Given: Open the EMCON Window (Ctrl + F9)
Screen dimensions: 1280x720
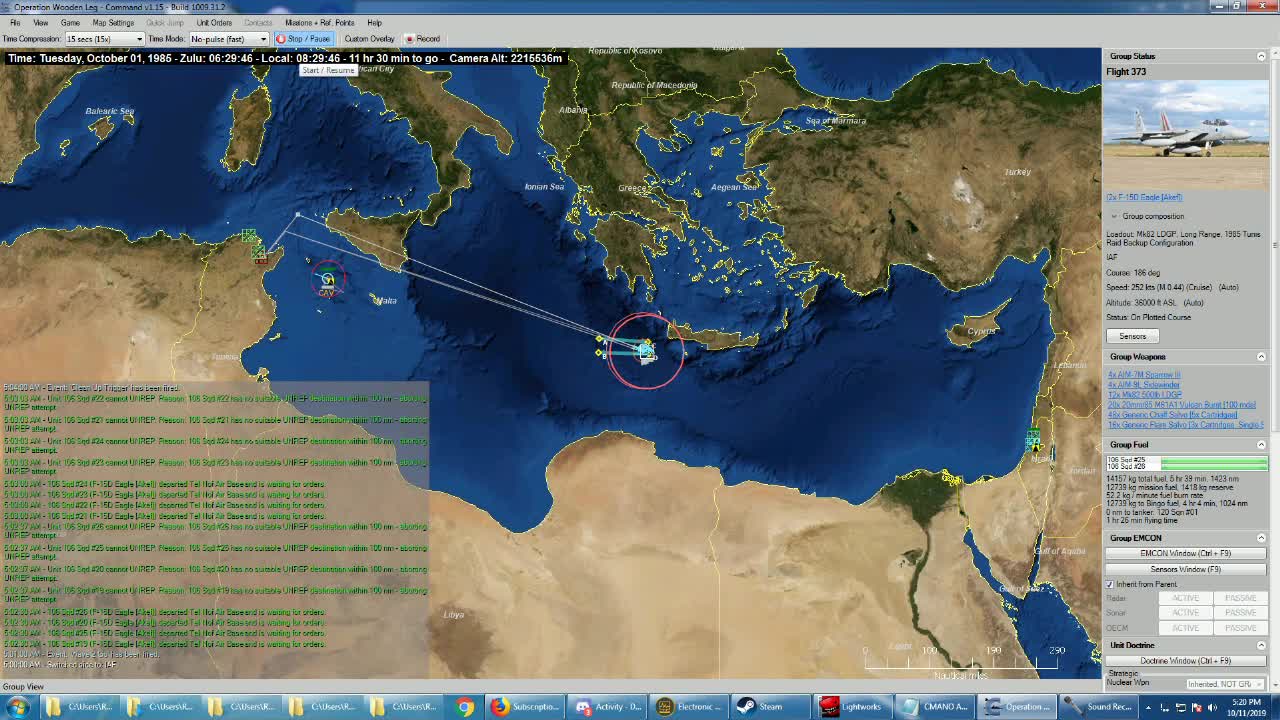Looking at the screenshot, I should pyautogui.click(x=1186, y=553).
